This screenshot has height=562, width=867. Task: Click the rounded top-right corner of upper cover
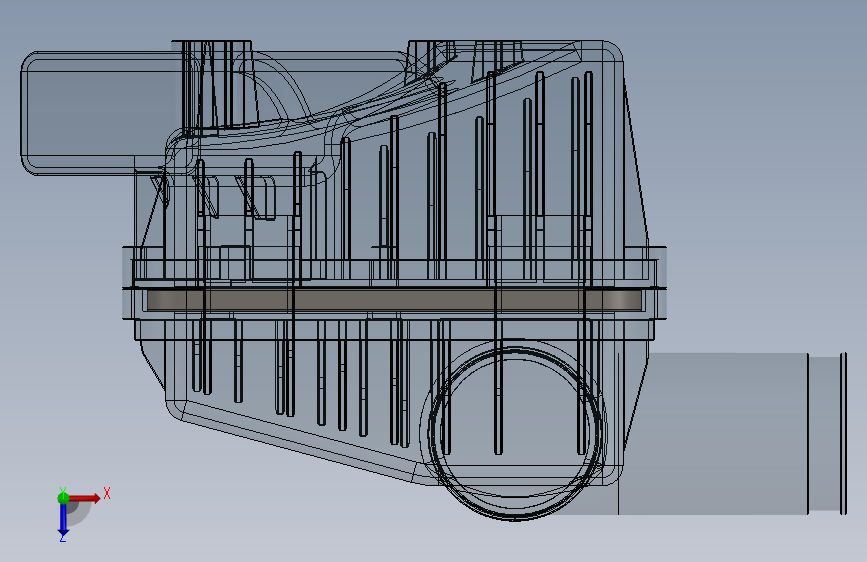point(610,53)
